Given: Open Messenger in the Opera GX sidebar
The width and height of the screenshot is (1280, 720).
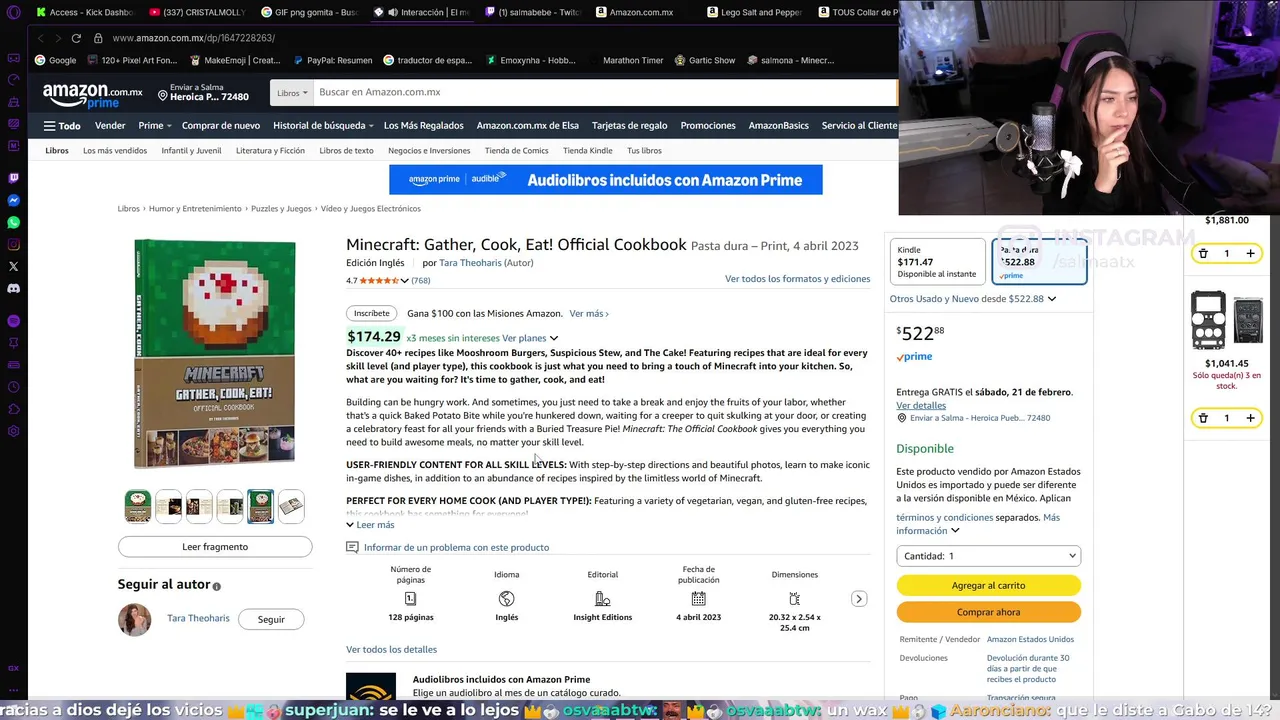Looking at the screenshot, I should [13, 200].
